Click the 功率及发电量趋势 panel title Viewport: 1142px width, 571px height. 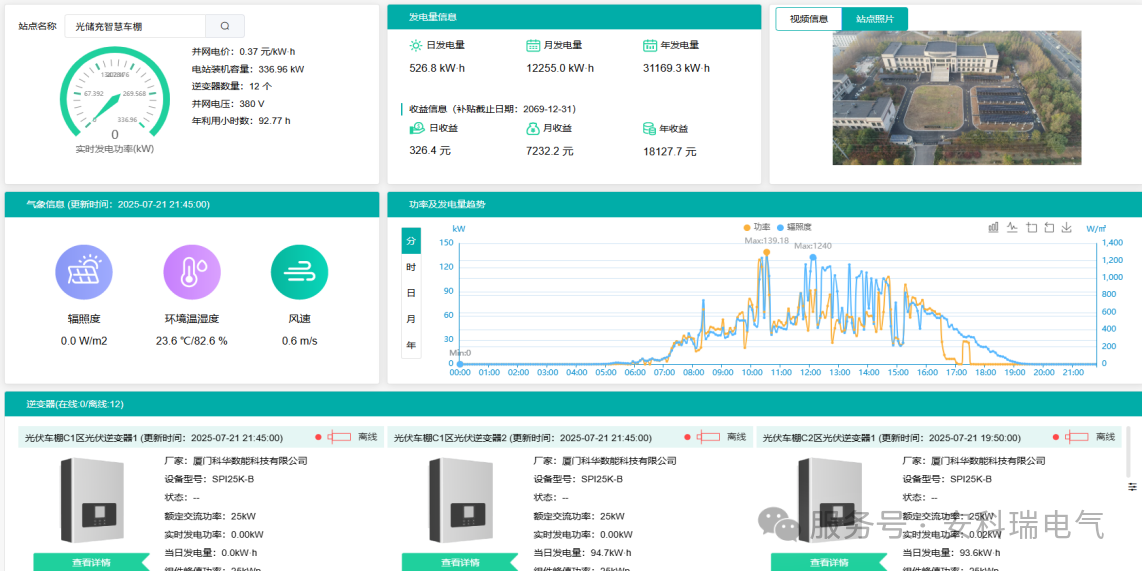[x=447, y=205]
